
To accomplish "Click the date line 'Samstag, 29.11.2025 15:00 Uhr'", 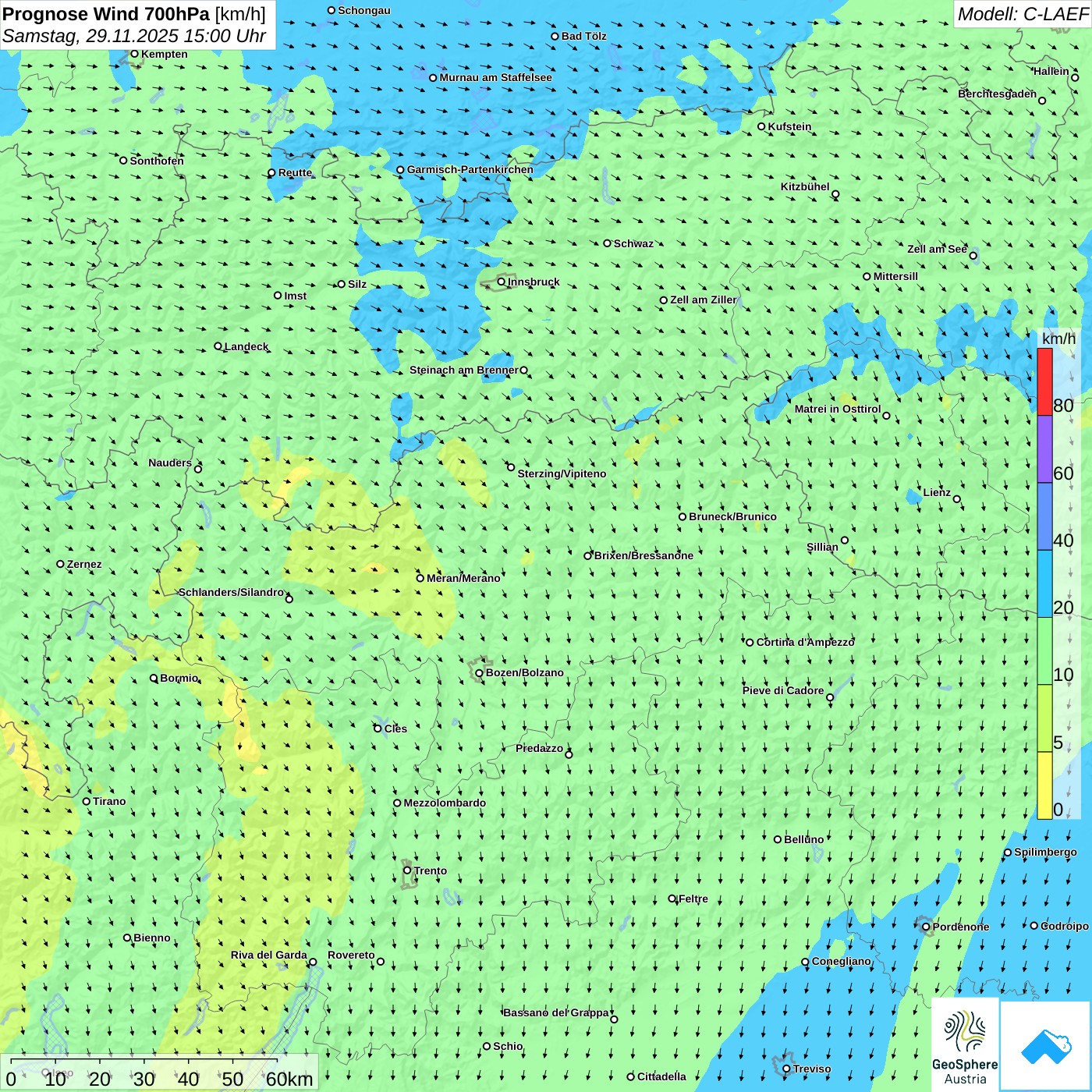I will (x=134, y=36).
